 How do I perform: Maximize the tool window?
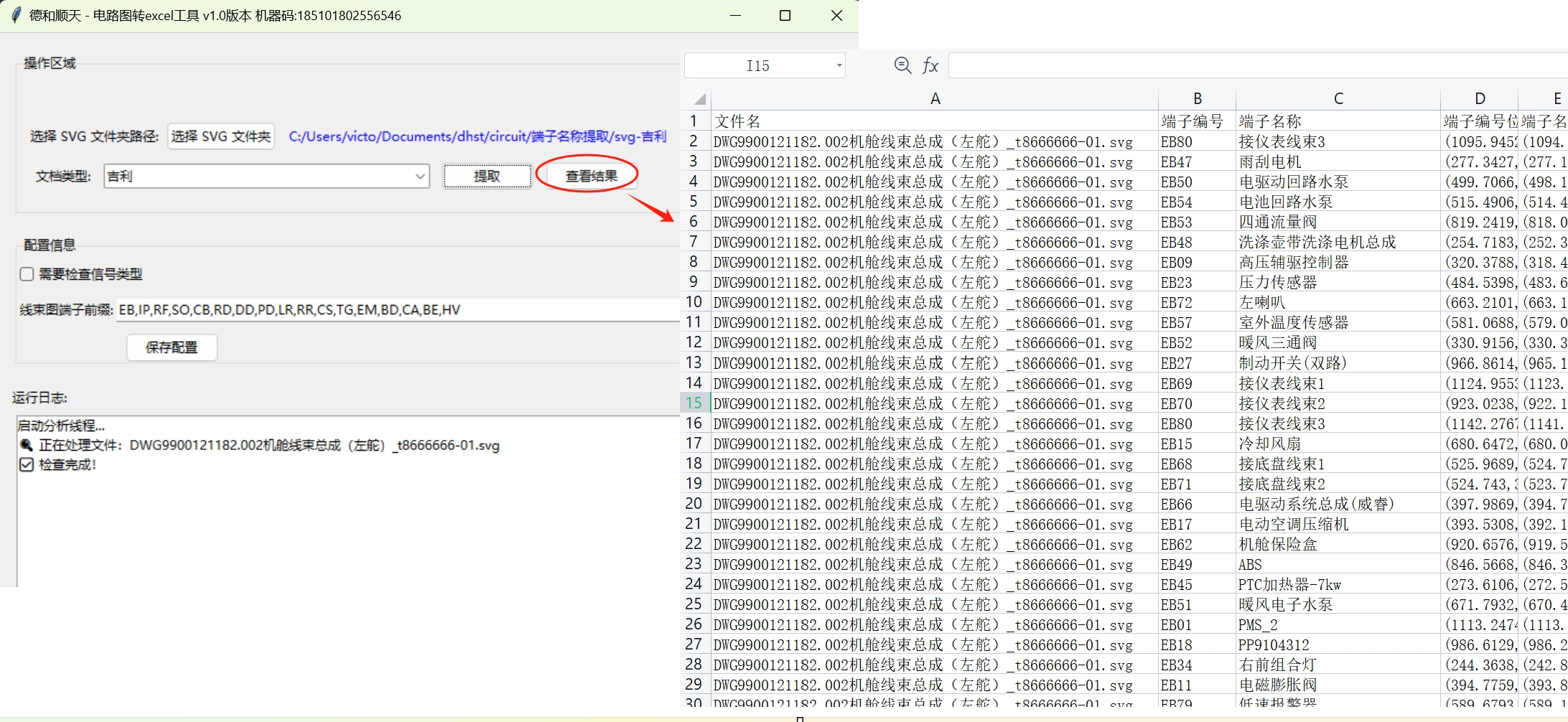coord(785,15)
